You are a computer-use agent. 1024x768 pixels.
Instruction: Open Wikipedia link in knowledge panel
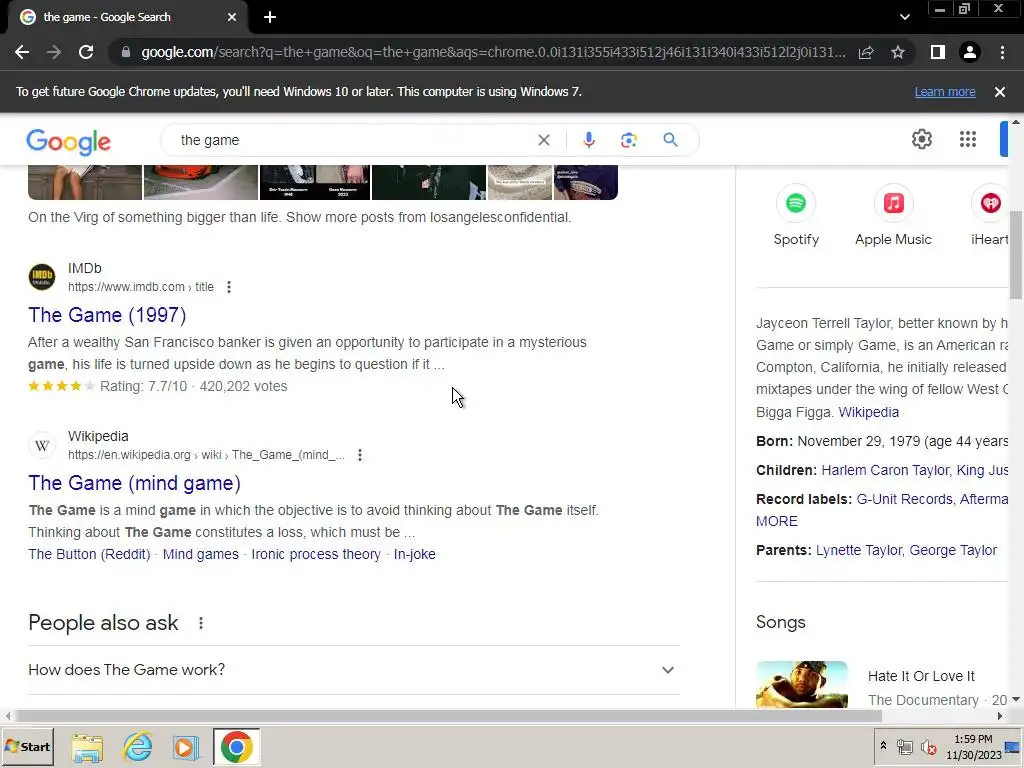pos(869,412)
